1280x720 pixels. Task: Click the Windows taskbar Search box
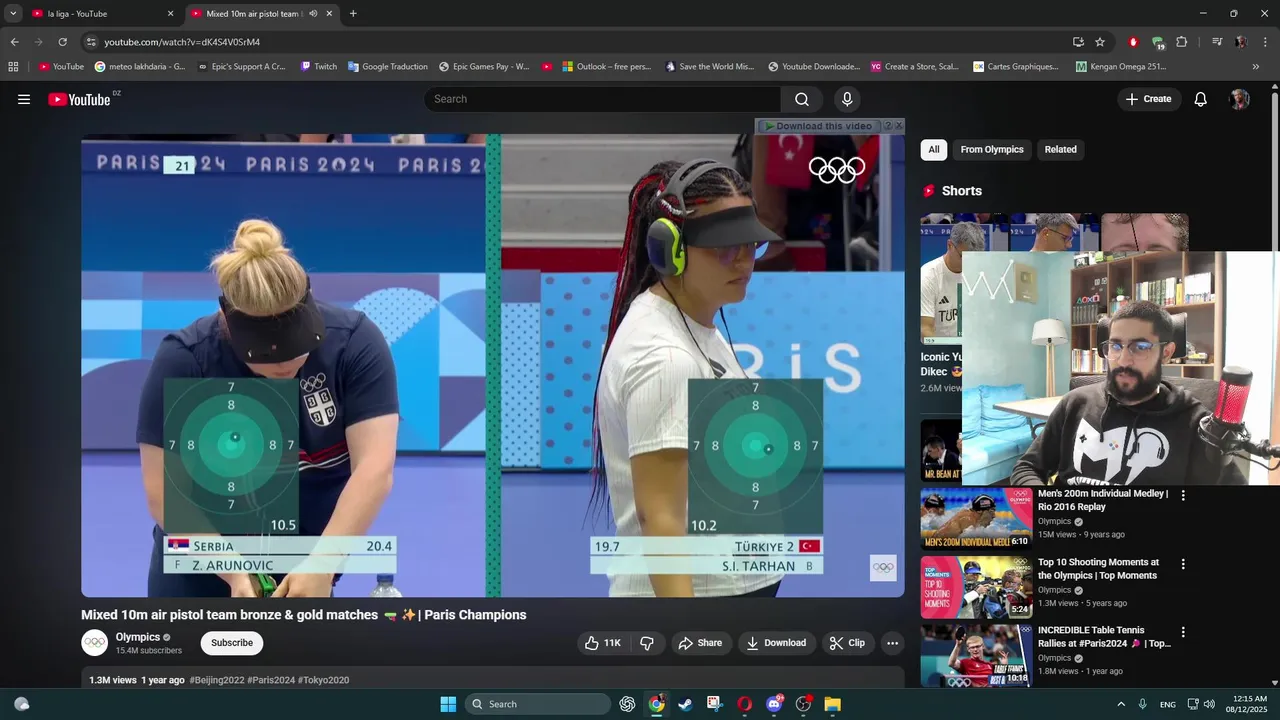coord(539,704)
